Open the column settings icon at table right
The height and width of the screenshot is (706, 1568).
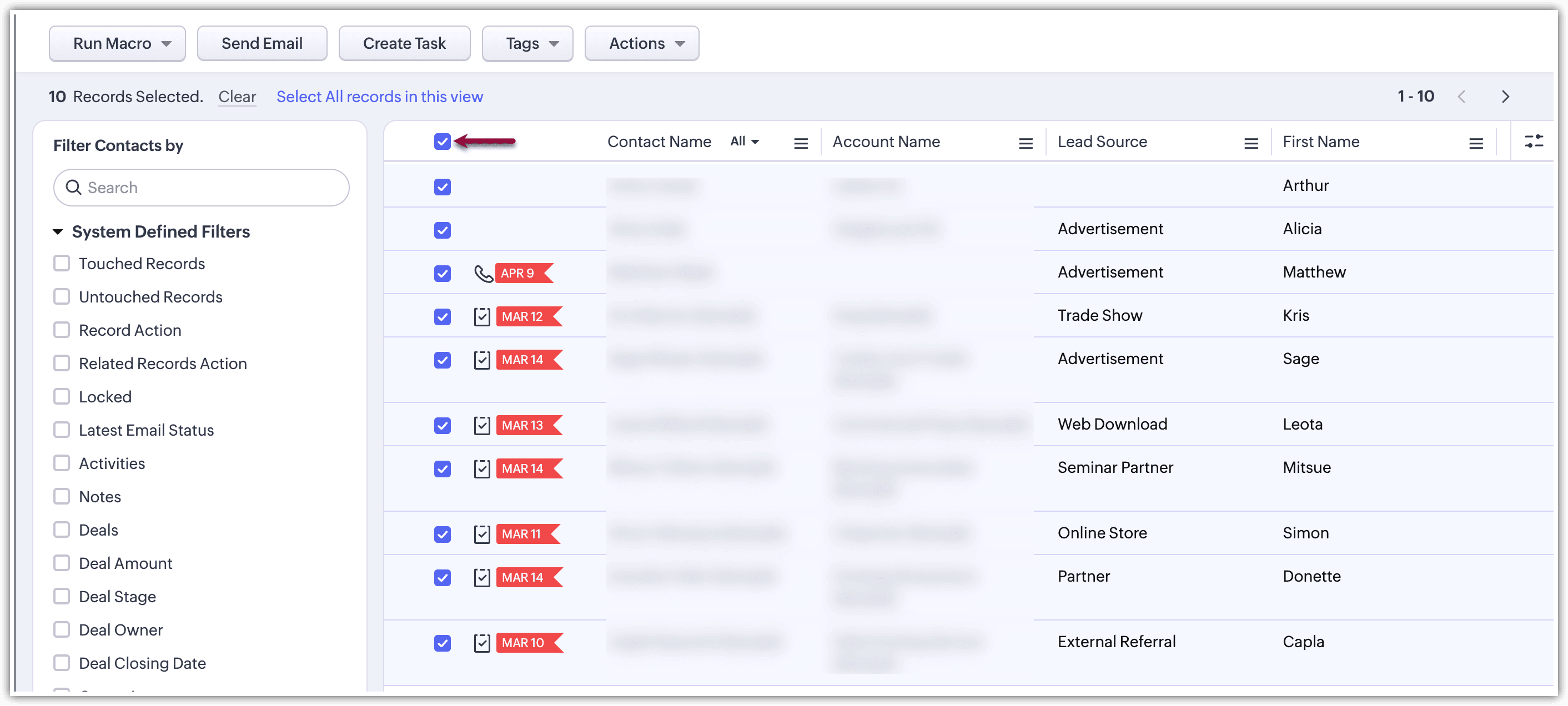click(x=1534, y=142)
